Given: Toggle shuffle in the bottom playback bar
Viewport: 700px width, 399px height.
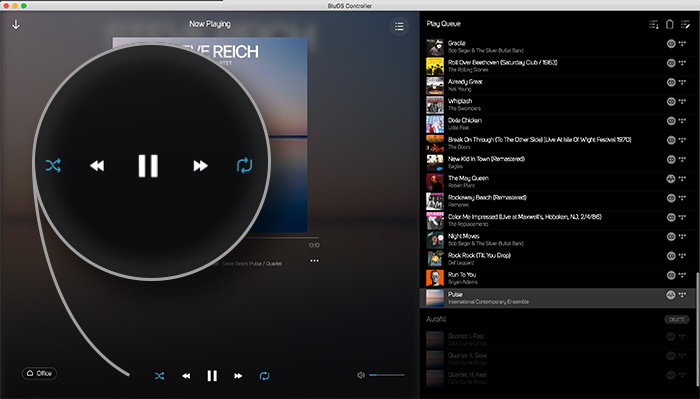Looking at the screenshot, I should coord(159,376).
